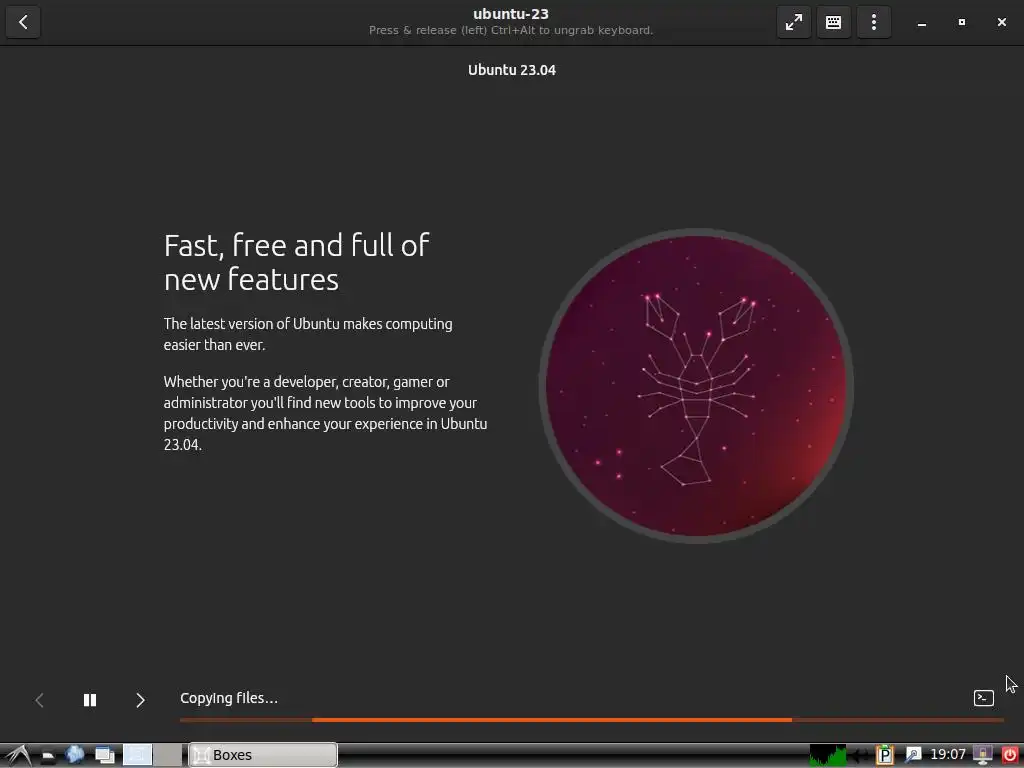
Task: Open the three-dot actions menu
Action: (874, 22)
